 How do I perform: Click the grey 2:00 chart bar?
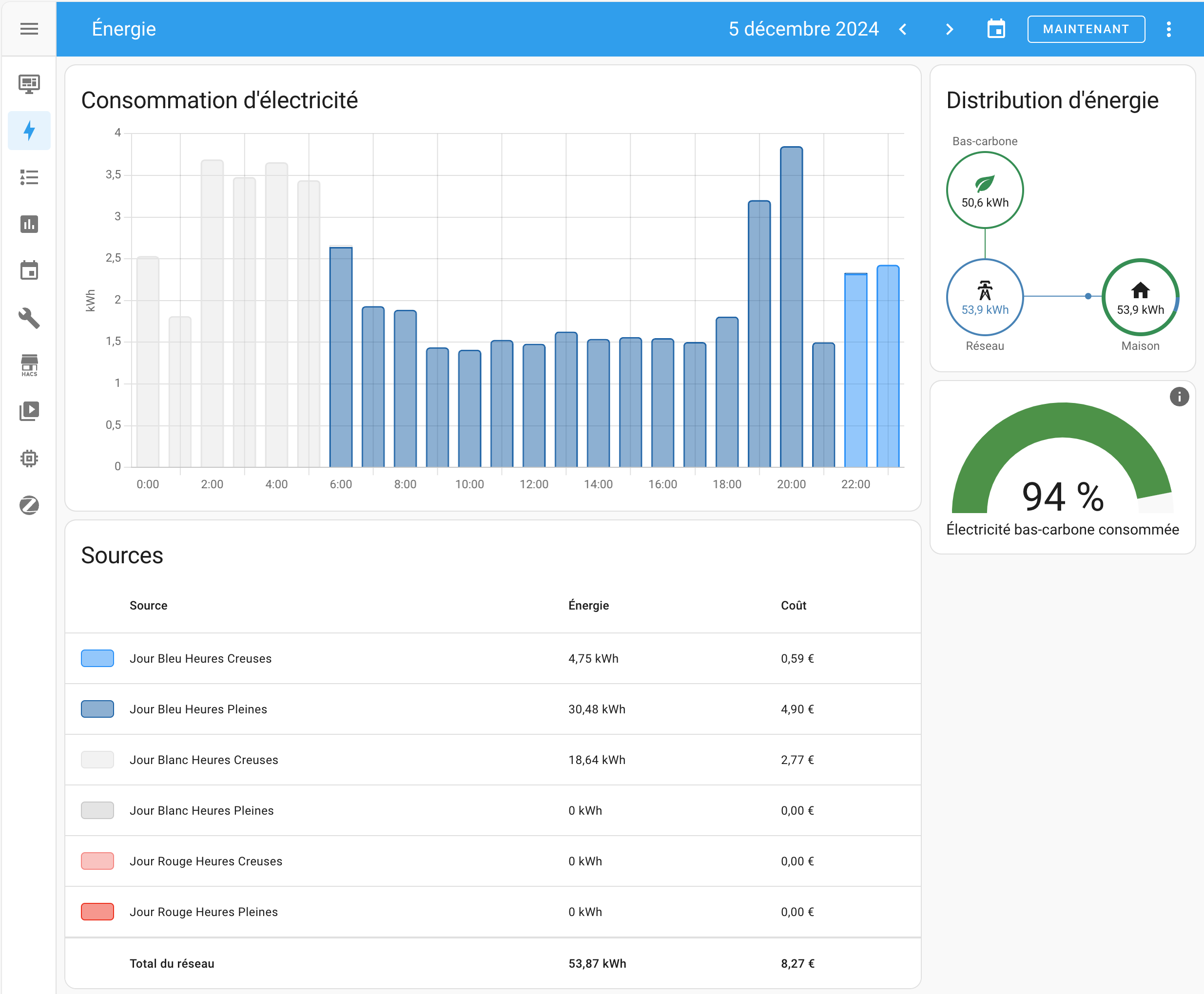[x=212, y=313]
